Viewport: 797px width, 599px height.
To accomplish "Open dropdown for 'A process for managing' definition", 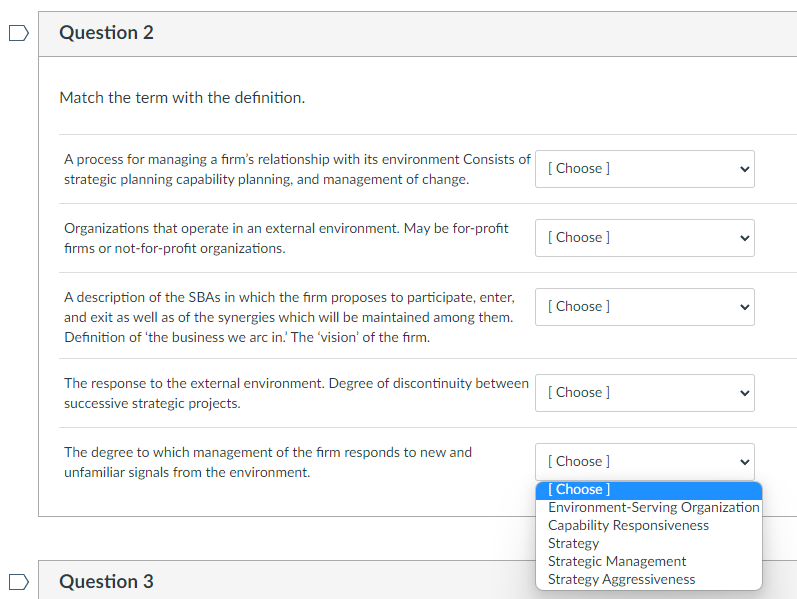I will pos(645,169).
